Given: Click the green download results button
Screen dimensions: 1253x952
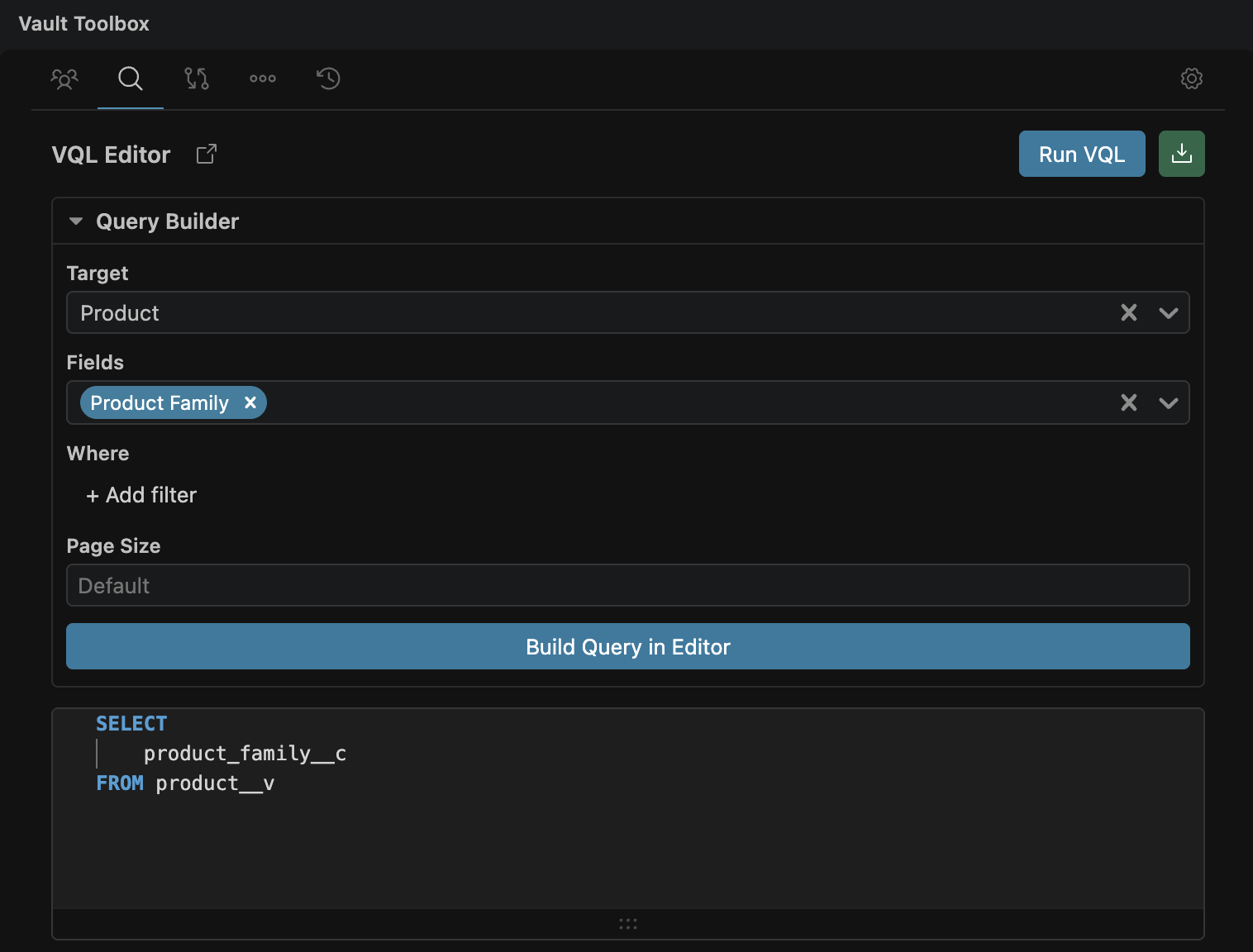Looking at the screenshot, I should [x=1182, y=154].
